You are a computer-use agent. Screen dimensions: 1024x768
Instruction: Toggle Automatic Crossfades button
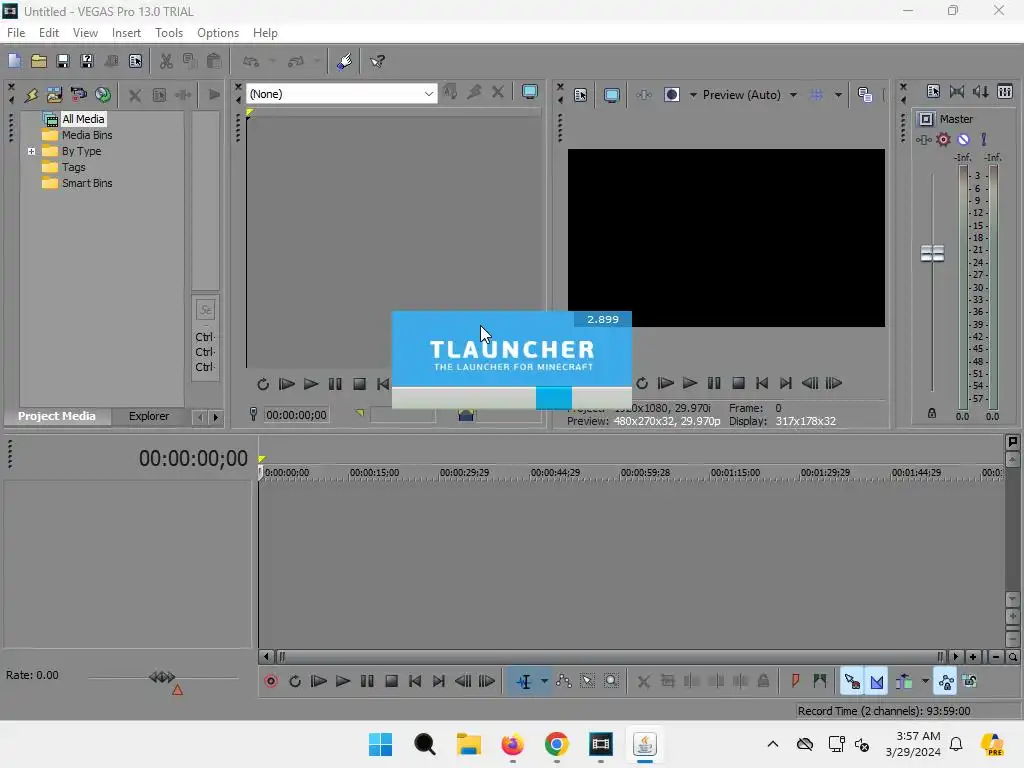pyautogui.click(x=876, y=681)
